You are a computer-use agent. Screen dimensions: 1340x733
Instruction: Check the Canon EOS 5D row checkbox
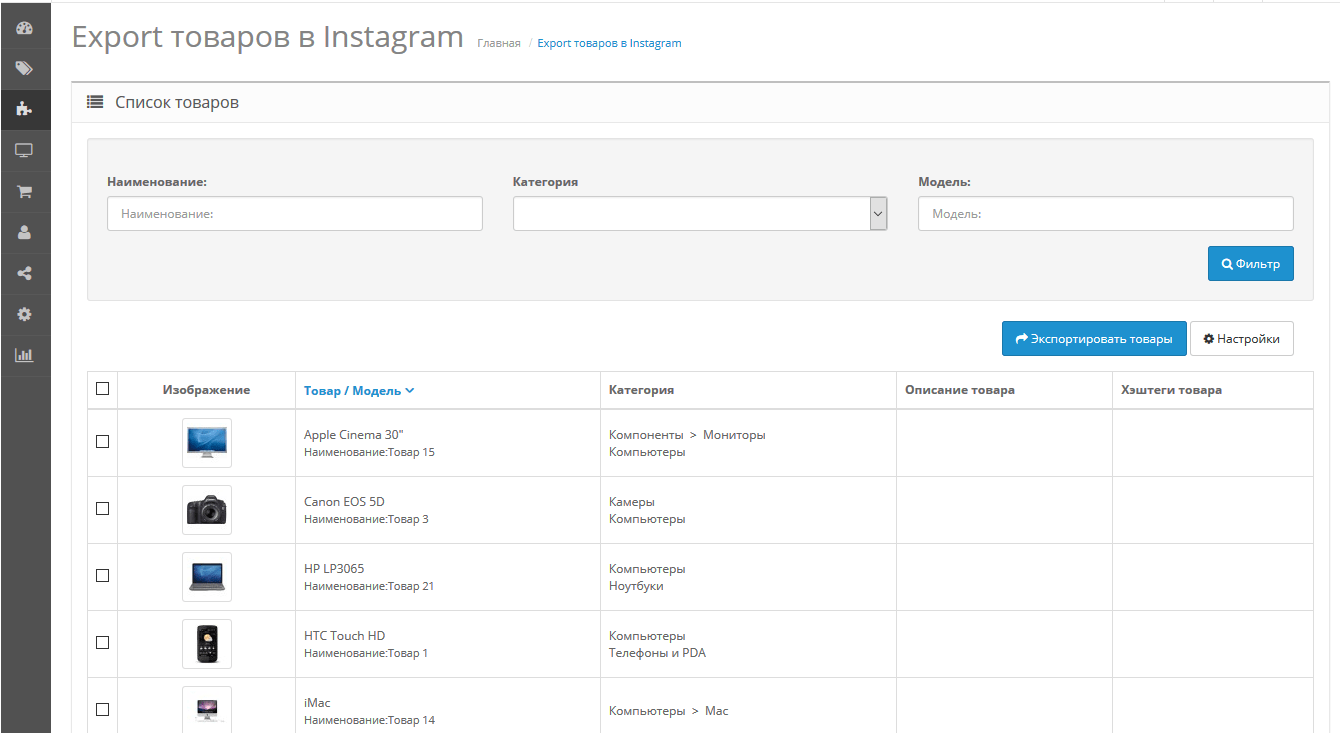point(102,508)
